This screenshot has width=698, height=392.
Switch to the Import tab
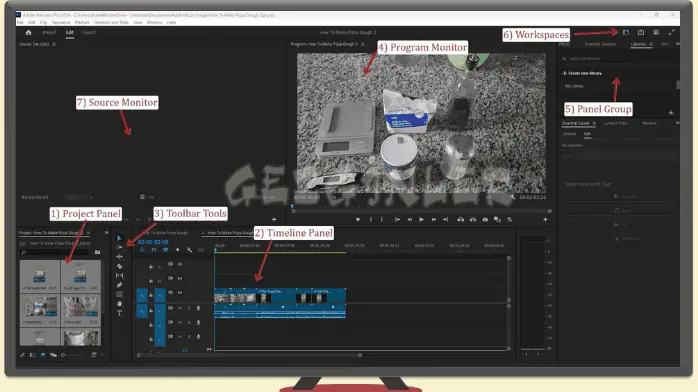(x=49, y=32)
